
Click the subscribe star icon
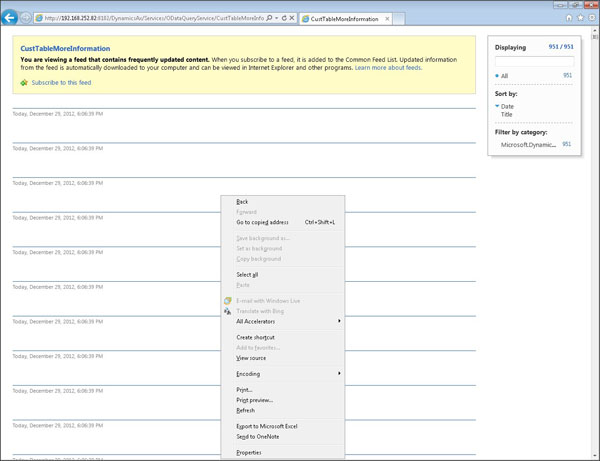coord(24,83)
